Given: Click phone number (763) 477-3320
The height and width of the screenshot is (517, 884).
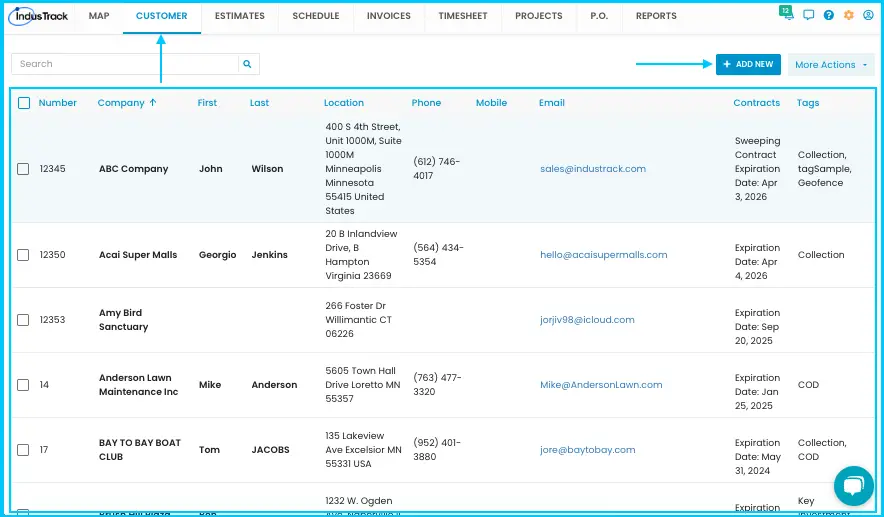Looking at the screenshot, I should tap(437, 385).
